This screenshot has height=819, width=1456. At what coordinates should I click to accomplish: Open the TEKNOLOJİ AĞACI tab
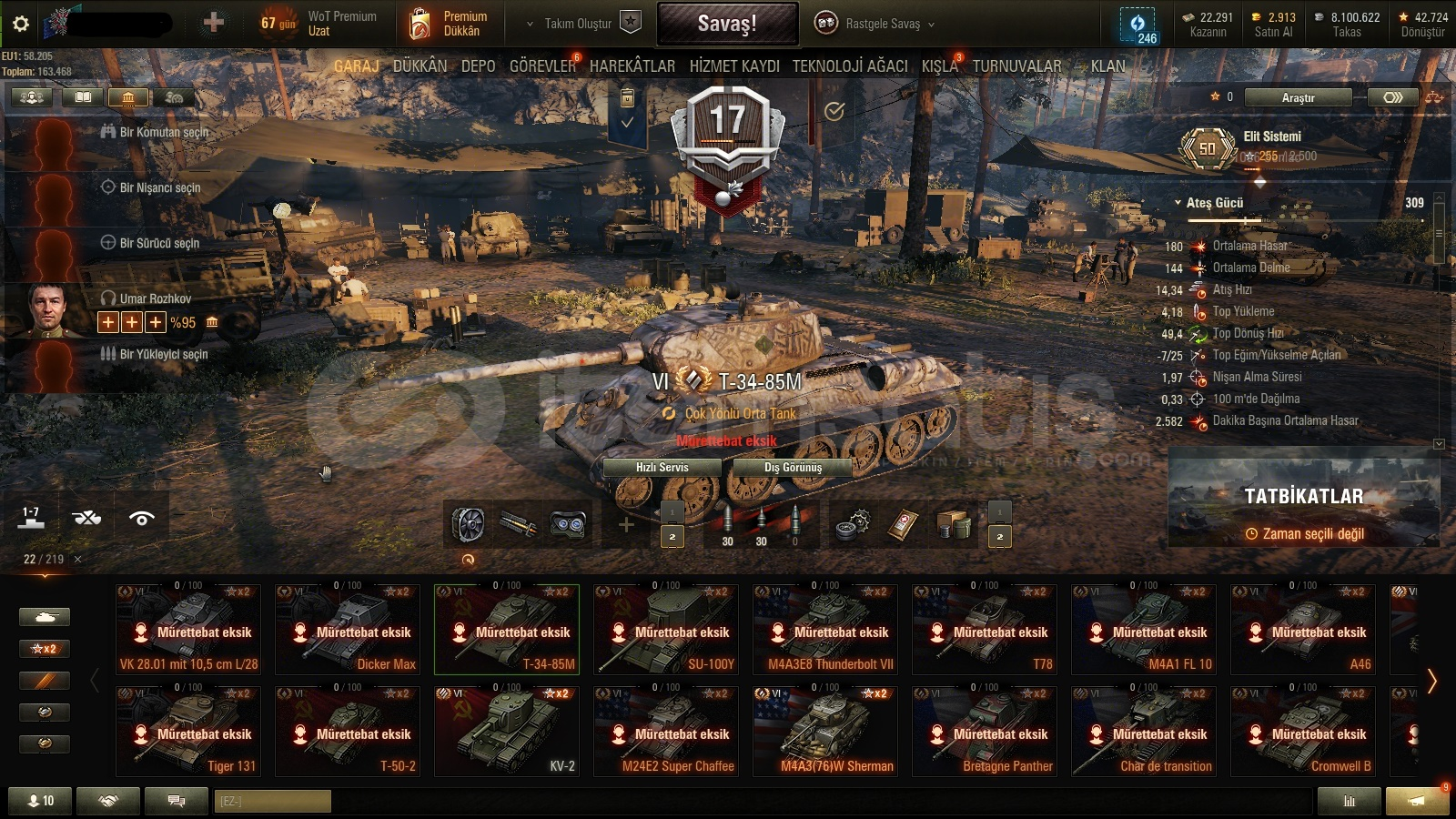(x=850, y=66)
